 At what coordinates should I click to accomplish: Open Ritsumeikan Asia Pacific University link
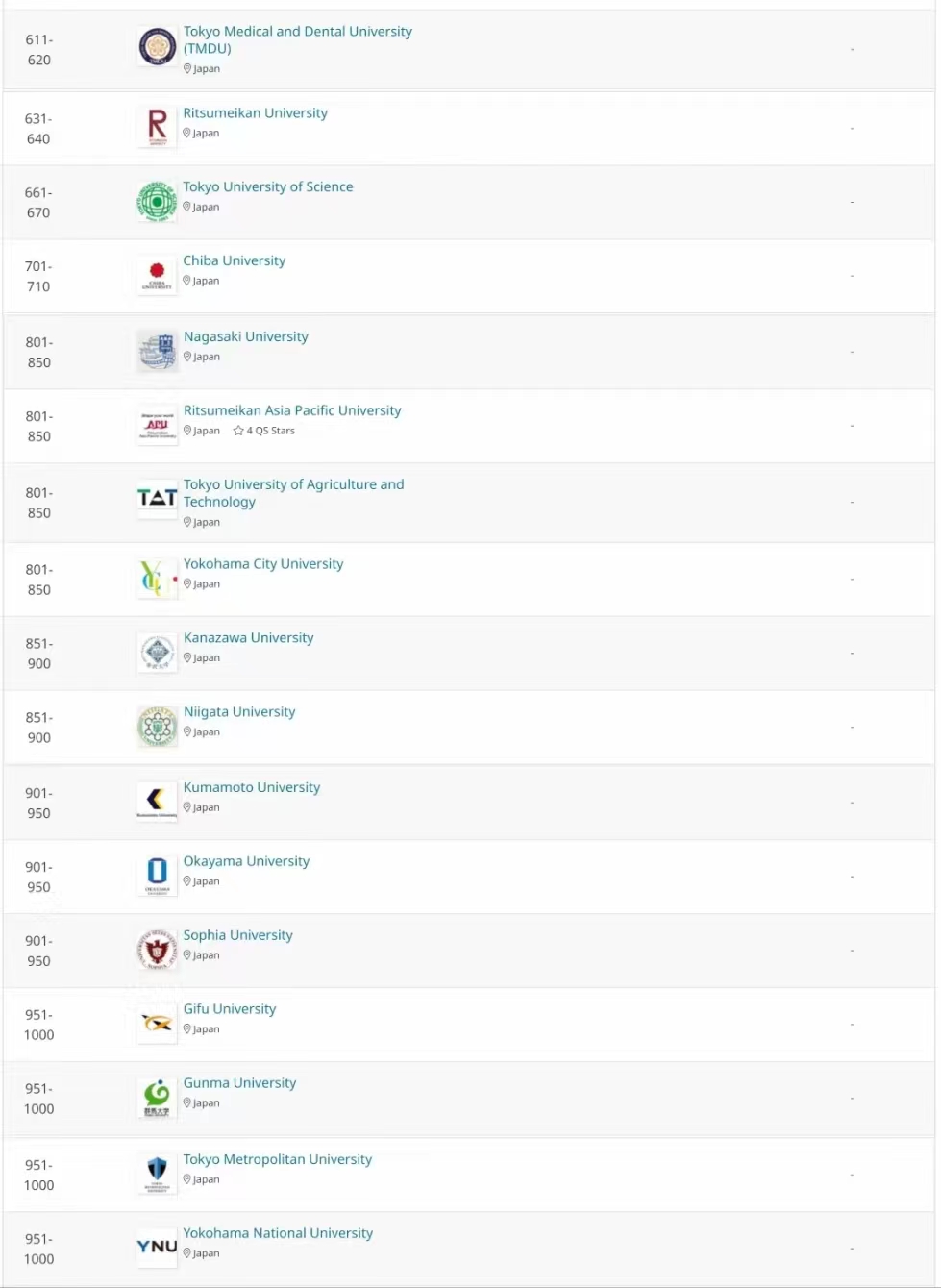[292, 410]
